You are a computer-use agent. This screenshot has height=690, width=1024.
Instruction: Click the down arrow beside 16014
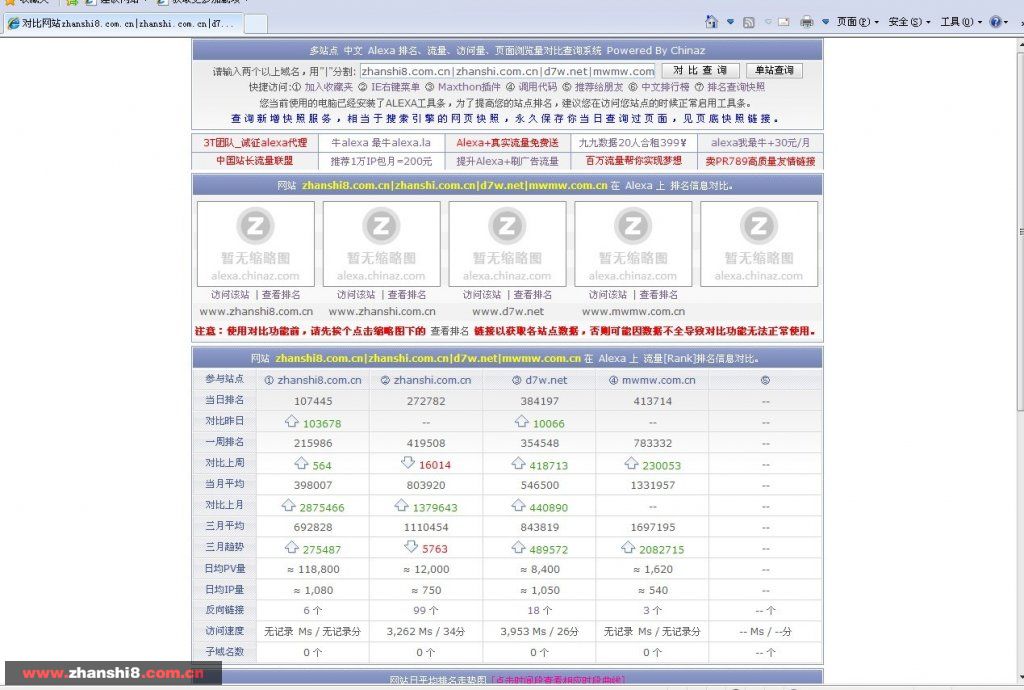click(408, 463)
